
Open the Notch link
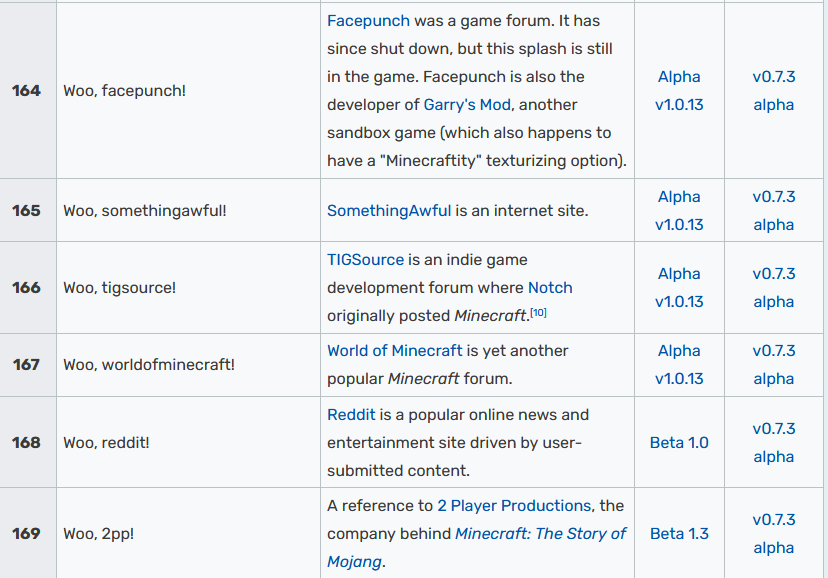(550, 288)
